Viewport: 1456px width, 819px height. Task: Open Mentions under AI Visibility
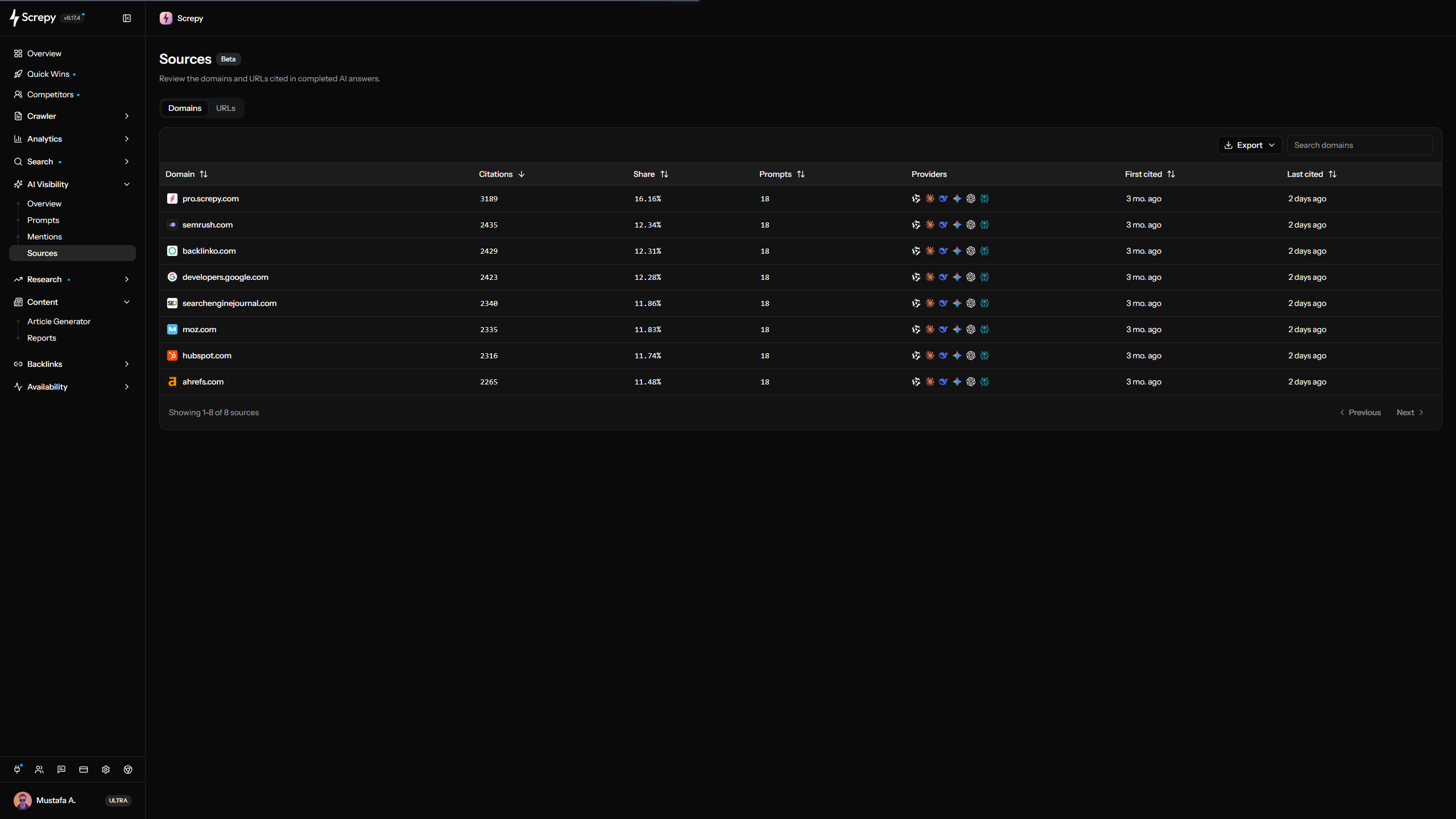click(x=44, y=237)
